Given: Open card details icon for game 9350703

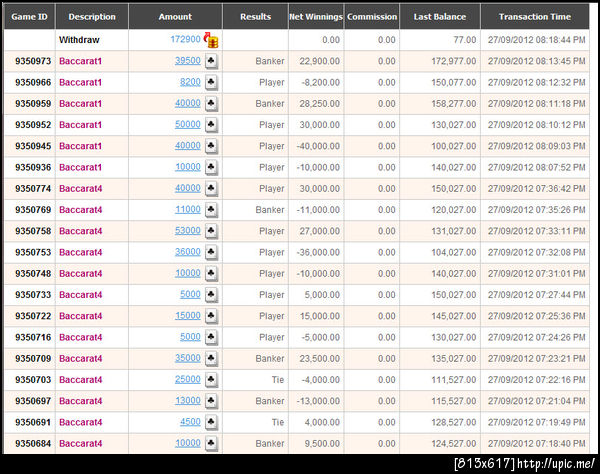Looking at the screenshot, I should [x=212, y=380].
